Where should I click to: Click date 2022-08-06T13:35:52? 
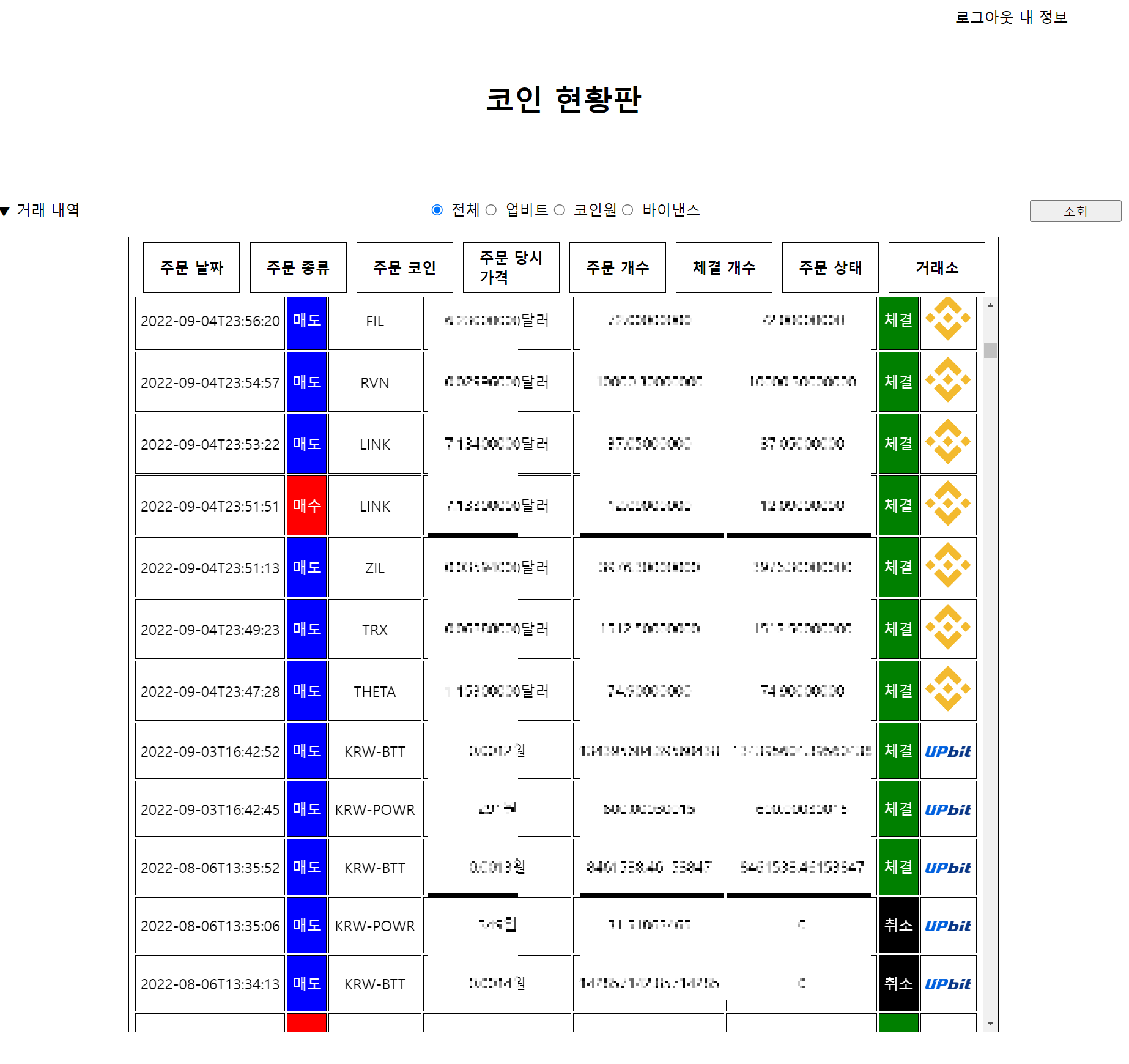point(210,868)
